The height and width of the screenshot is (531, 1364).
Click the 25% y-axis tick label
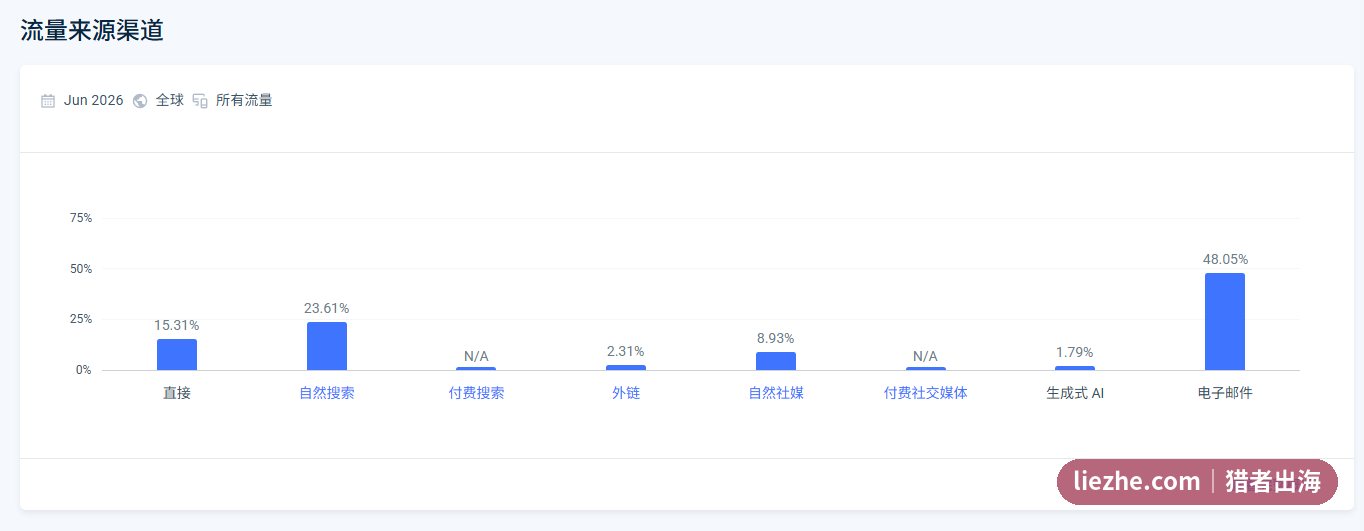point(80,319)
